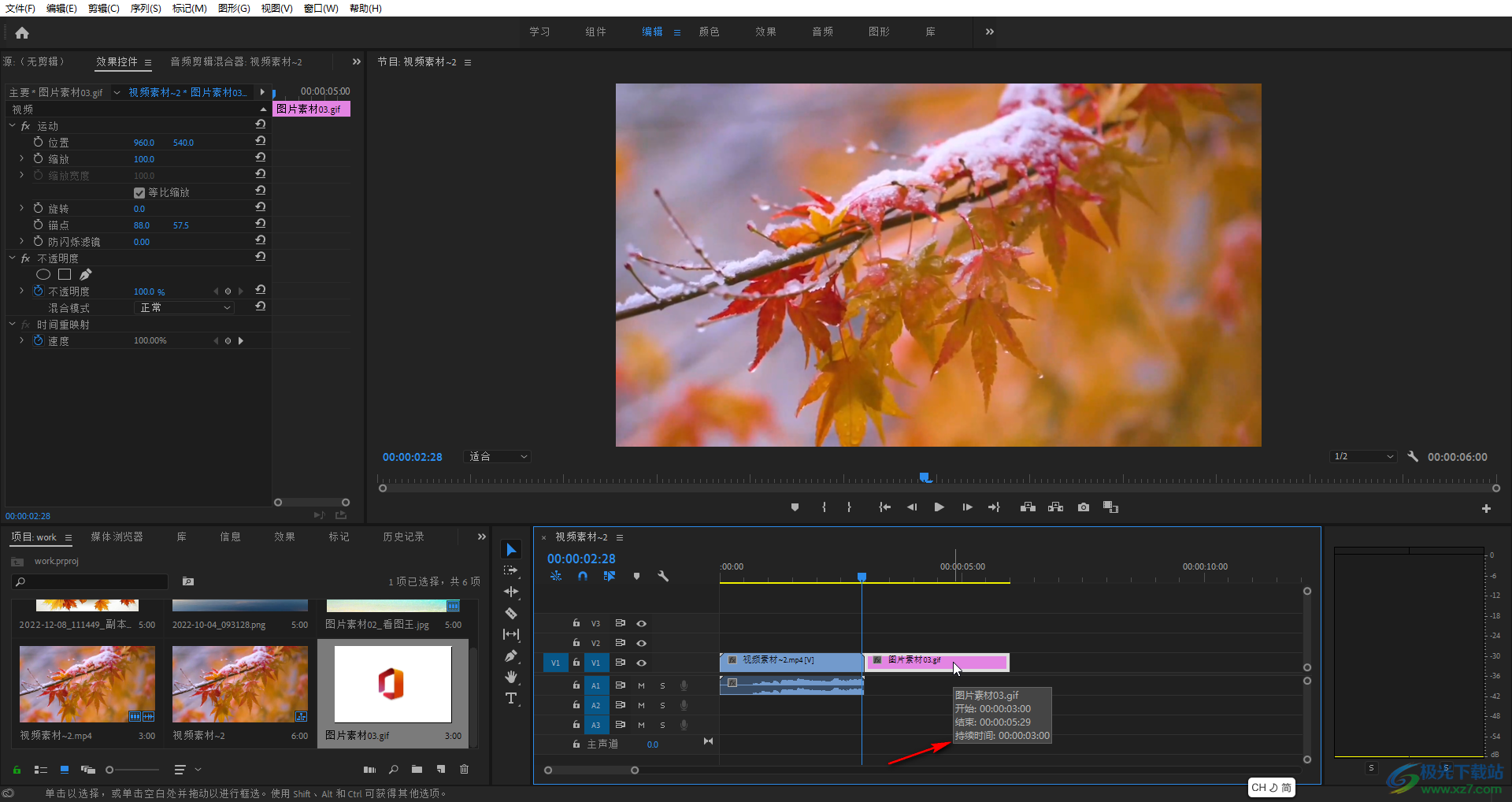This screenshot has width=1512, height=802.
Task: Open Media Browser tab
Action: pos(117,537)
